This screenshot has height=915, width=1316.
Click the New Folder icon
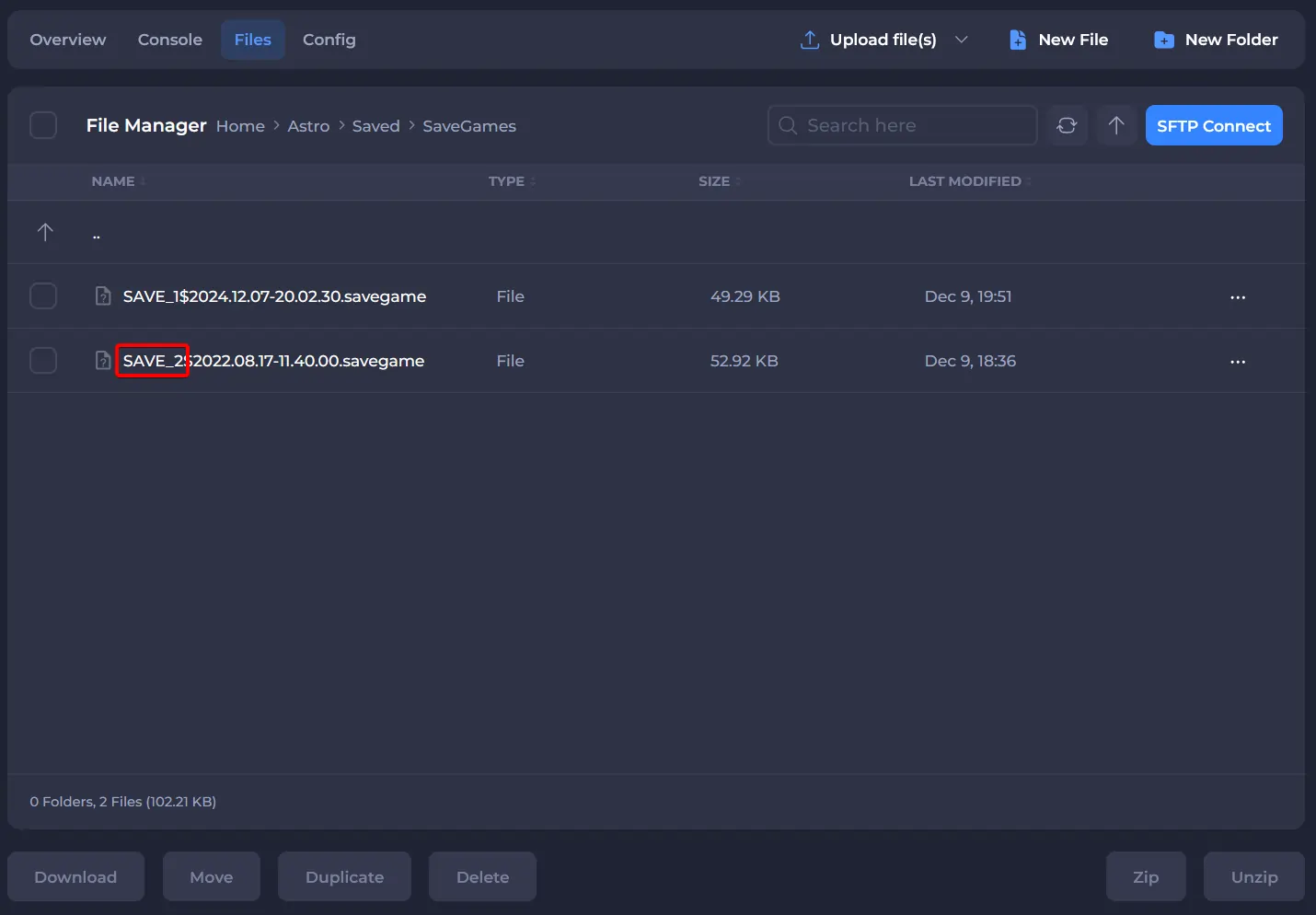pyautogui.click(x=1164, y=40)
